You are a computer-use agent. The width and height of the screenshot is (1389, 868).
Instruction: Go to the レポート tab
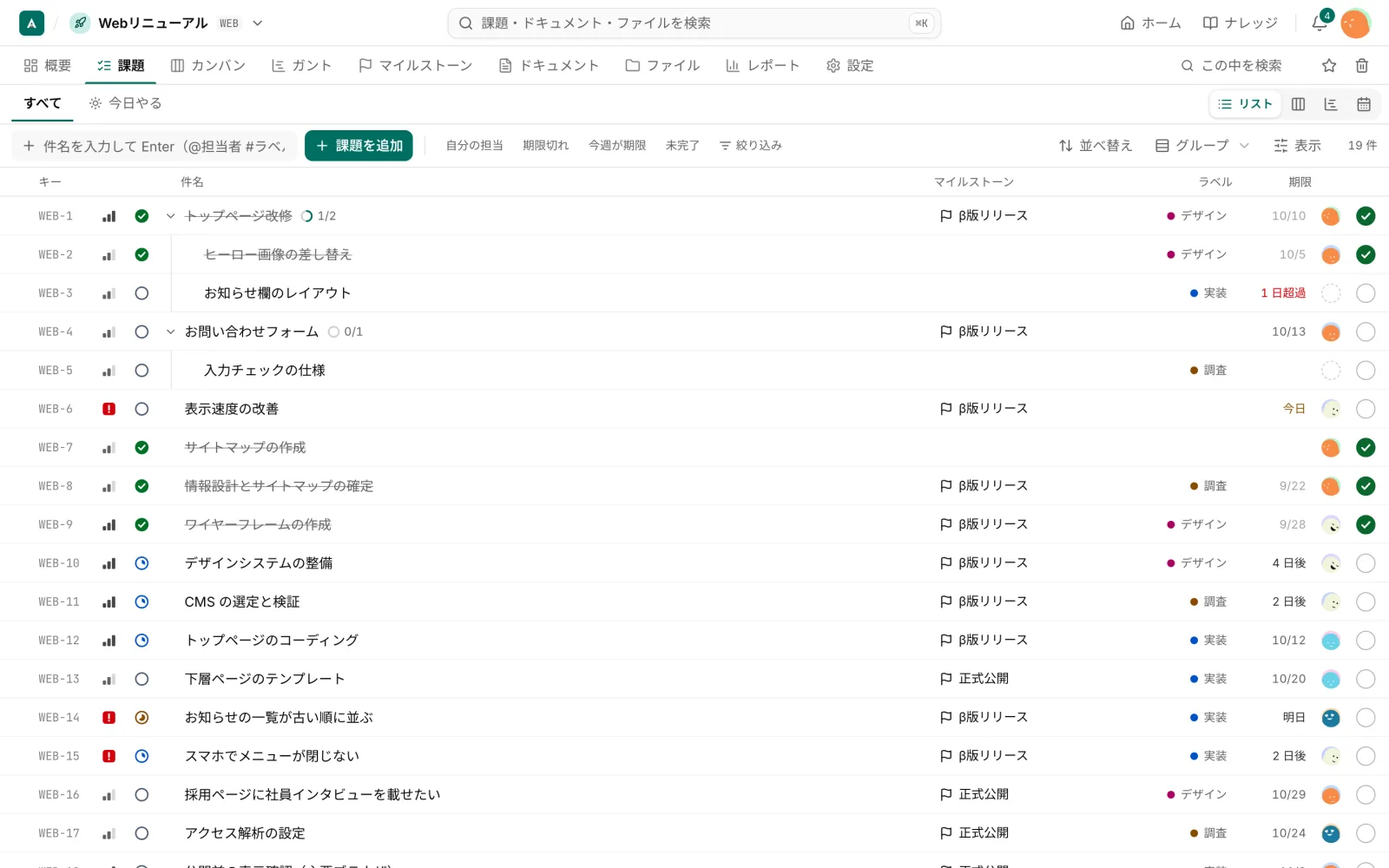(762, 65)
